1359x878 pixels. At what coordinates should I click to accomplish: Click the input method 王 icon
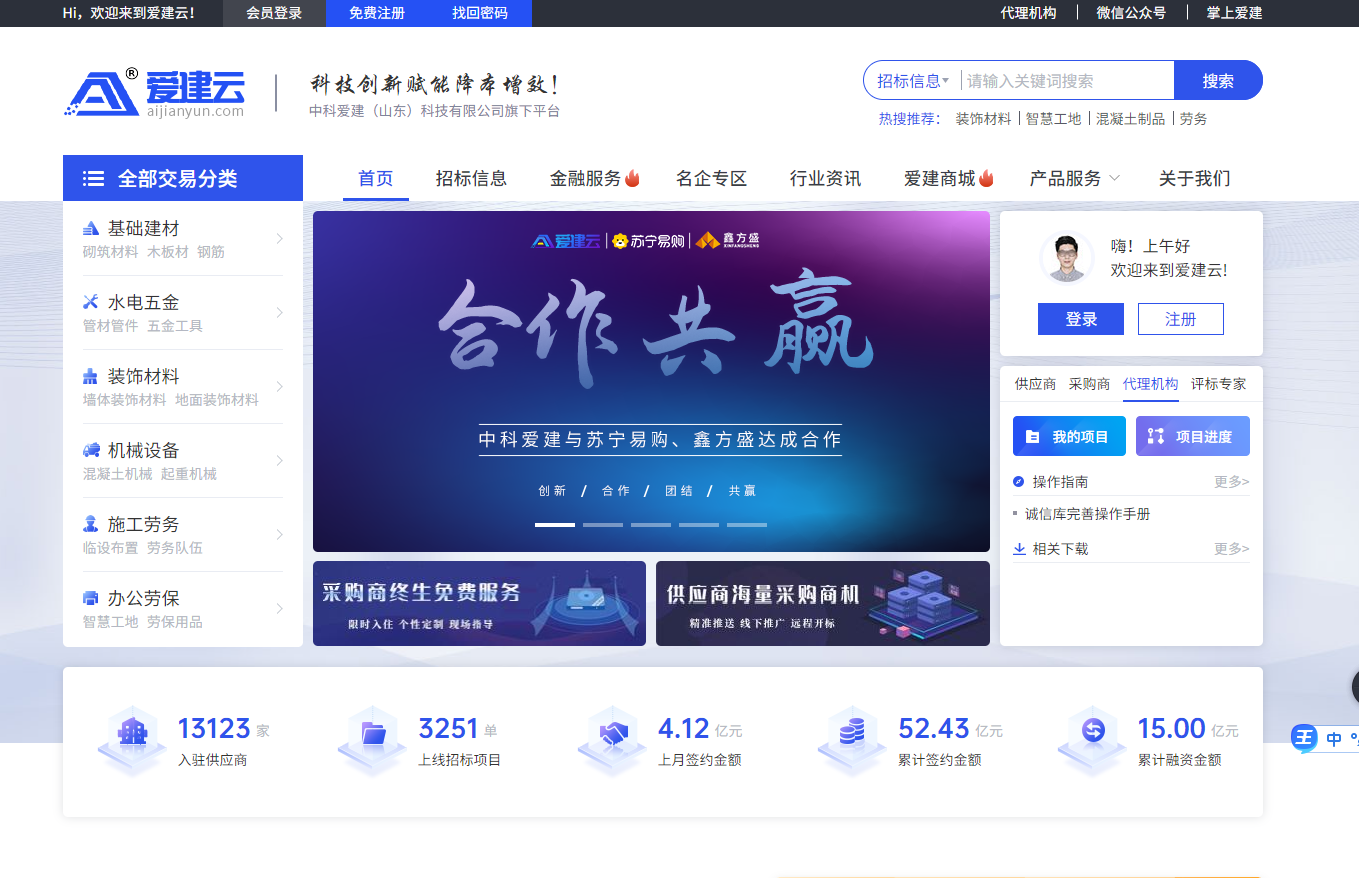tap(1304, 739)
